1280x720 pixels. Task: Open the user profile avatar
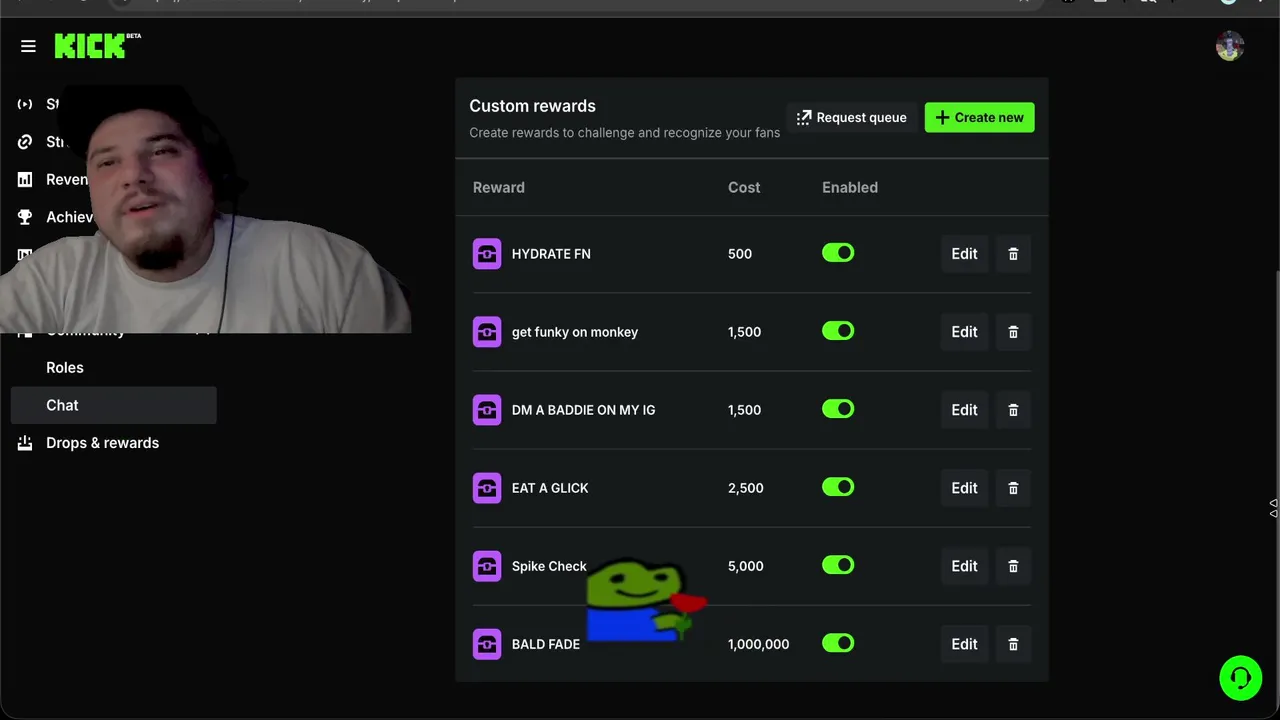point(1229,46)
